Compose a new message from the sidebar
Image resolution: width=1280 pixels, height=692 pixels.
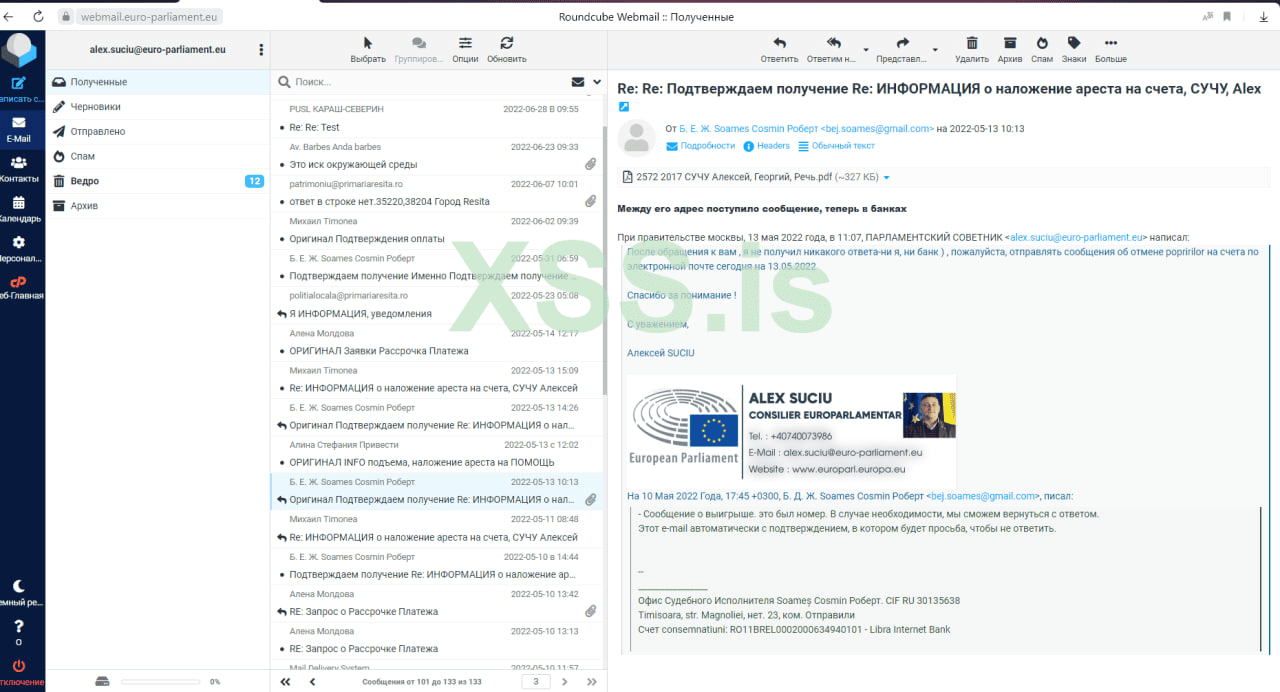tap(19, 89)
